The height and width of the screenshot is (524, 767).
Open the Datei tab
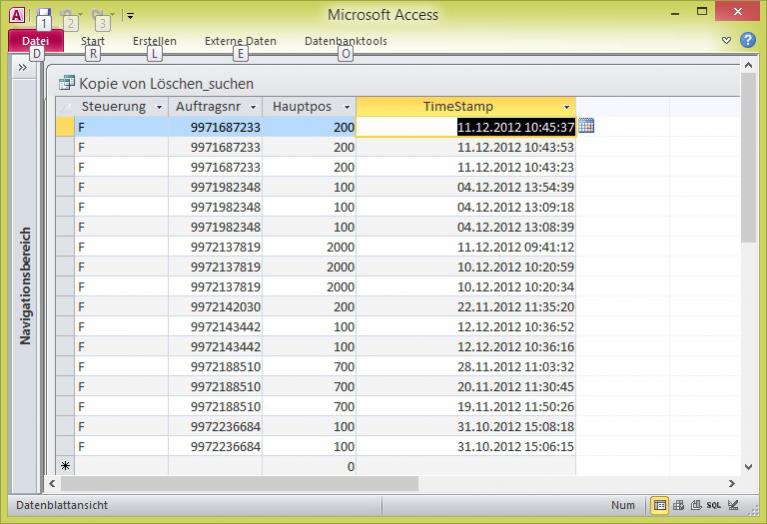36,41
